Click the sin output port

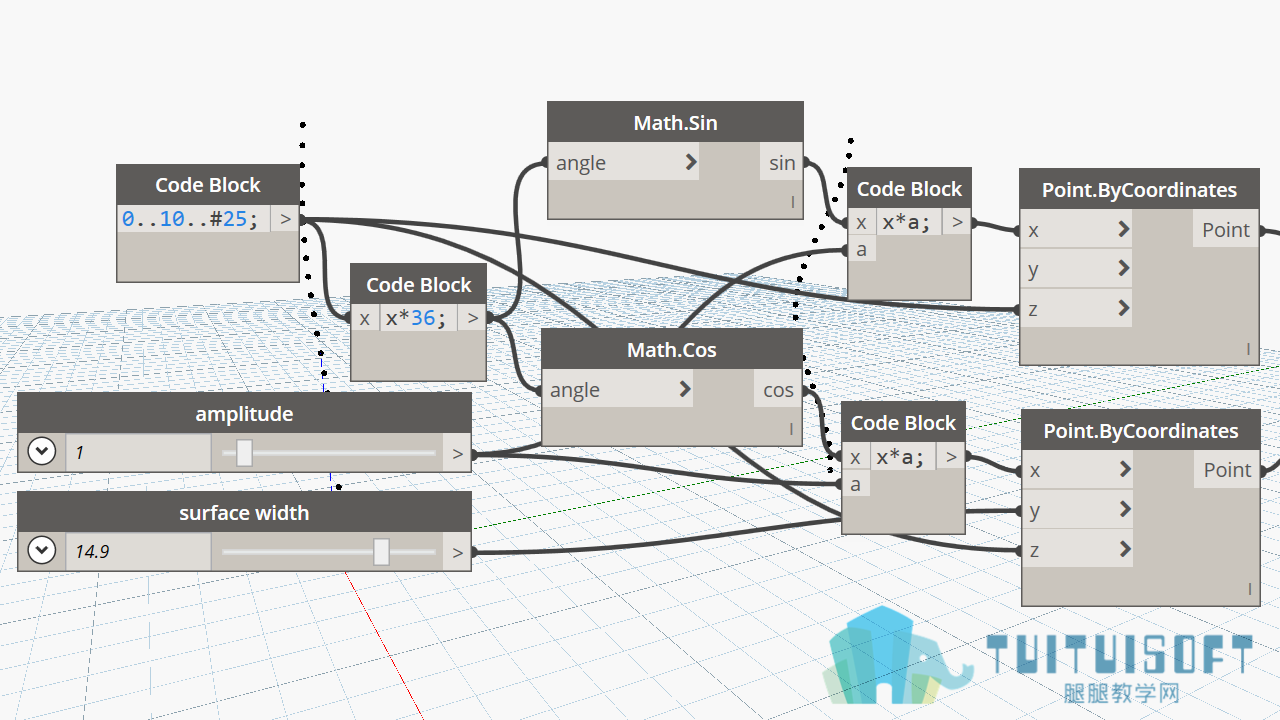tap(782, 163)
